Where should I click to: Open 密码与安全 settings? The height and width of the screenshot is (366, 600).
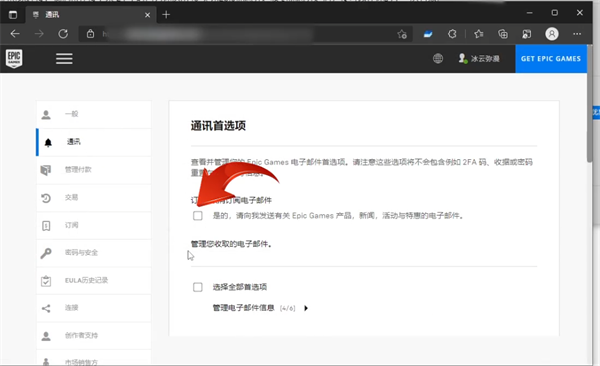(x=94, y=253)
